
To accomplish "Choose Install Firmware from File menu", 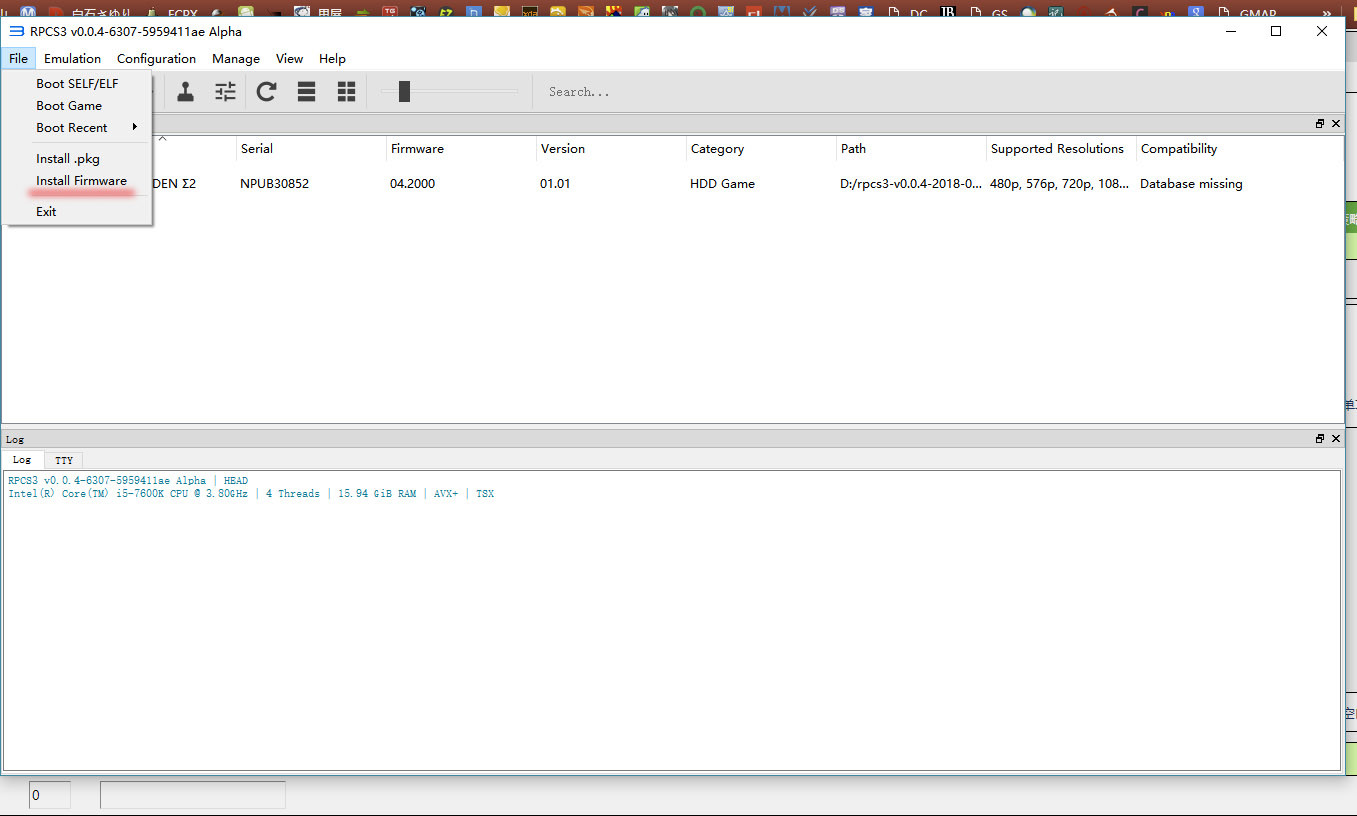I will click(81, 181).
